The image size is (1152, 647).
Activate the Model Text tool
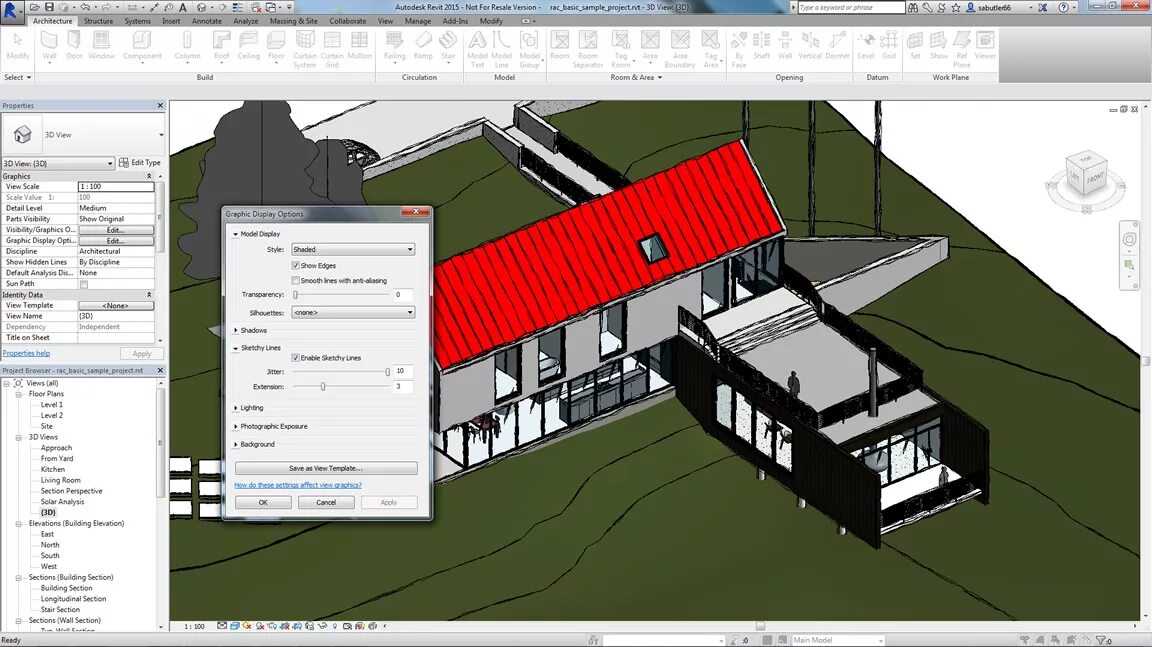(x=478, y=49)
